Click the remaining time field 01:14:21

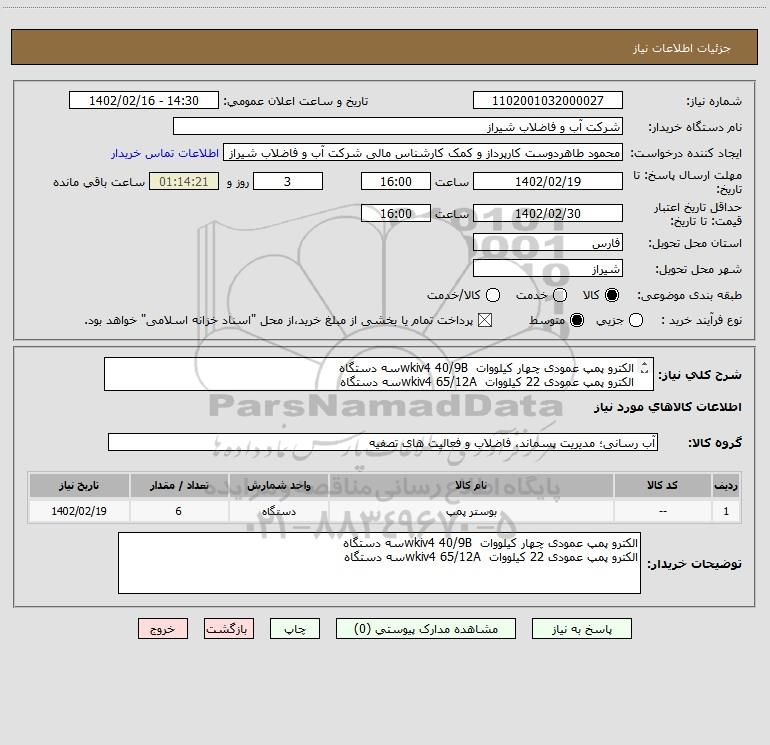click(x=184, y=181)
